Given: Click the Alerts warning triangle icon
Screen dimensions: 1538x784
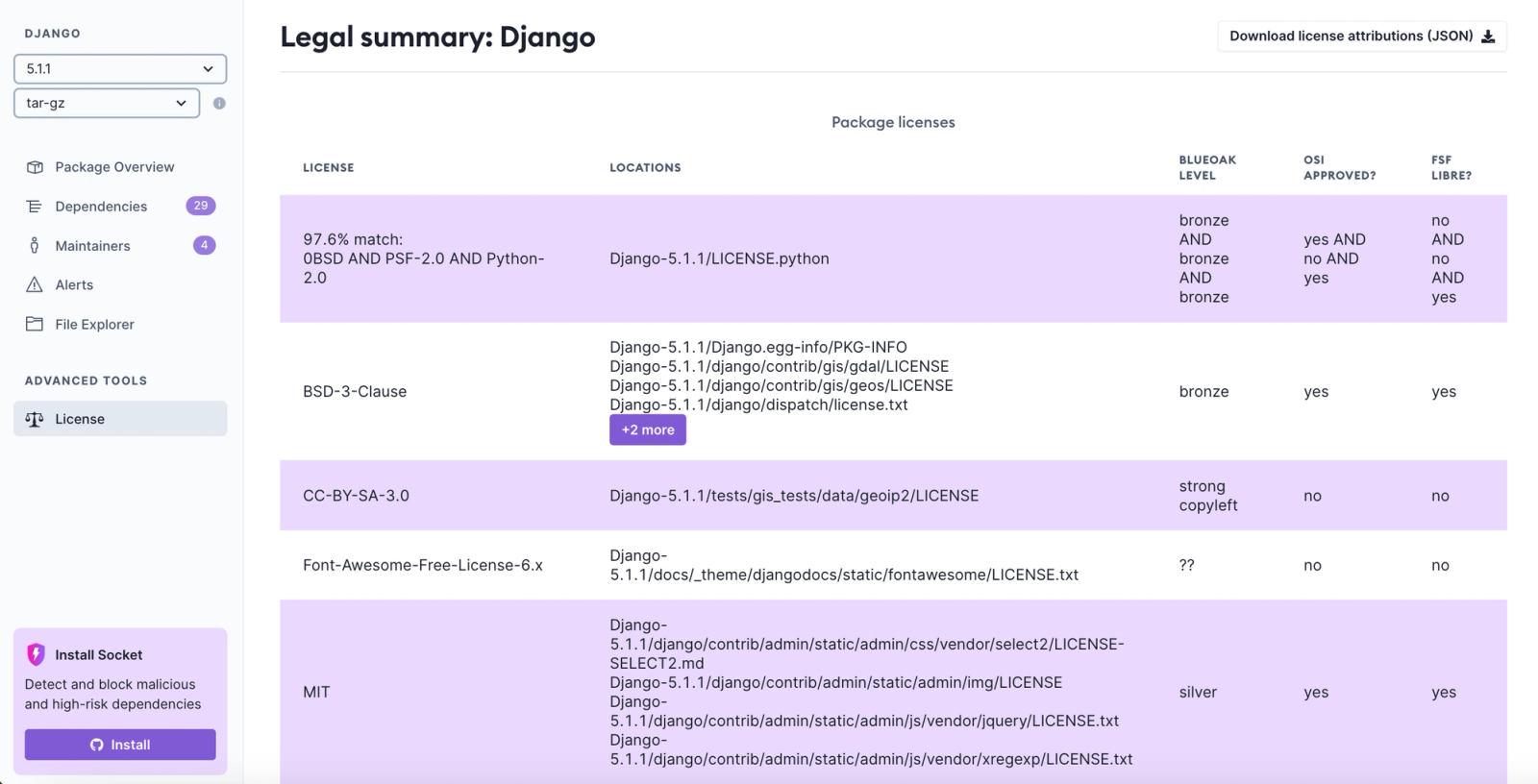Looking at the screenshot, I should 35,285.
